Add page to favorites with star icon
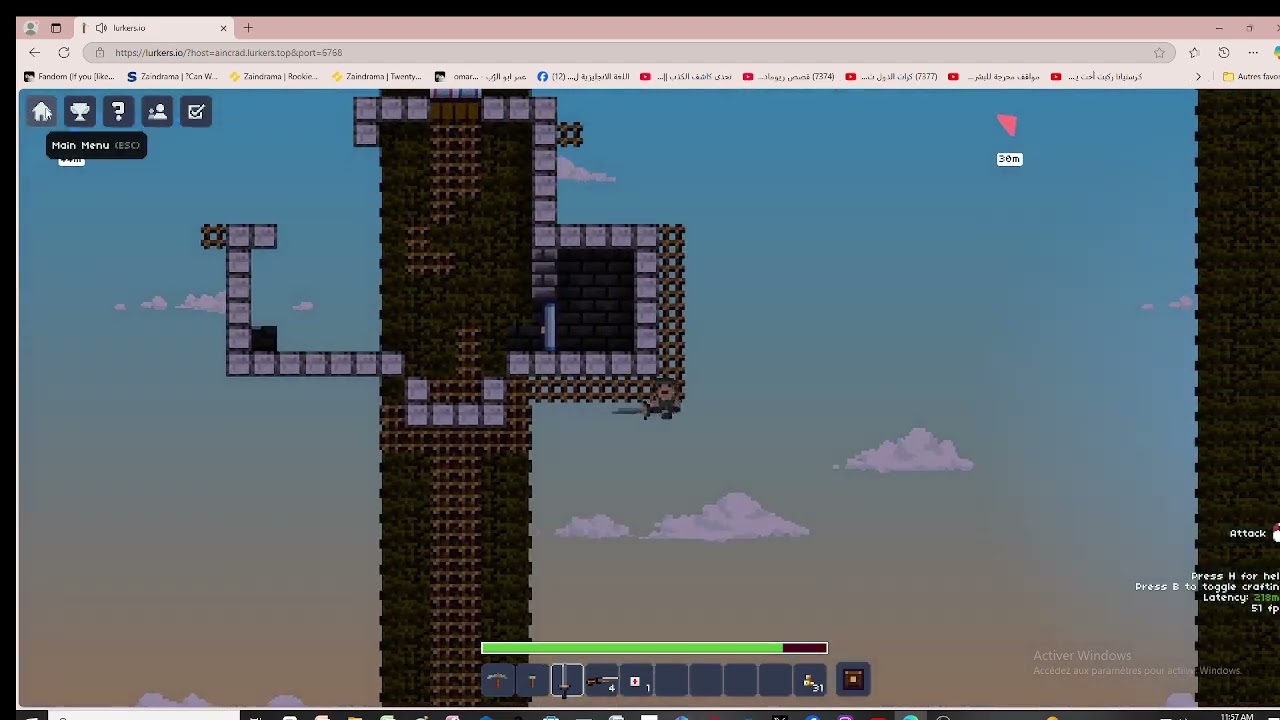This screenshot has width=1280, height=720. [x=1159, y=52]
